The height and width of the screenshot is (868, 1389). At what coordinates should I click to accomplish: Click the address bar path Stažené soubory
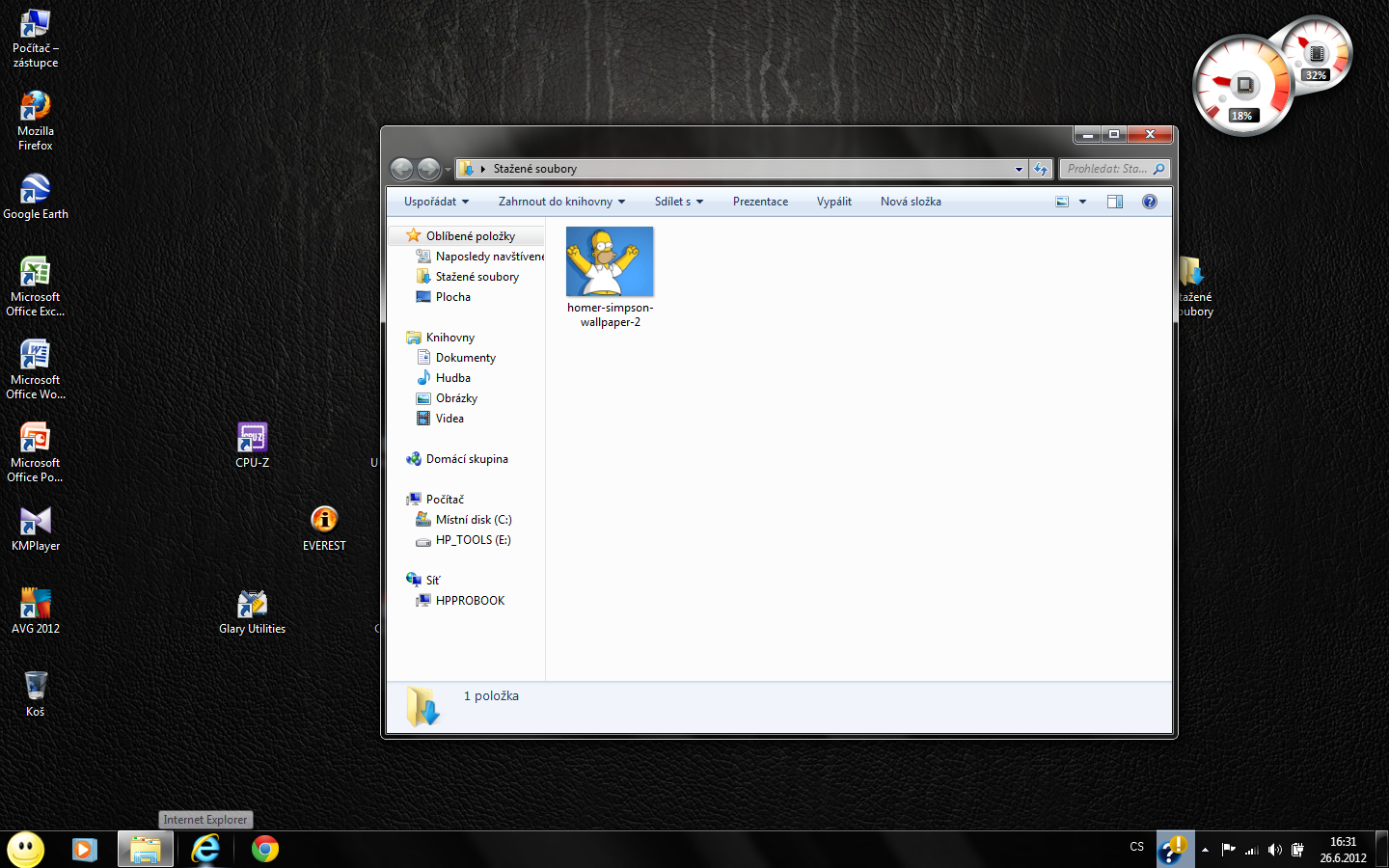coord(535,169)
